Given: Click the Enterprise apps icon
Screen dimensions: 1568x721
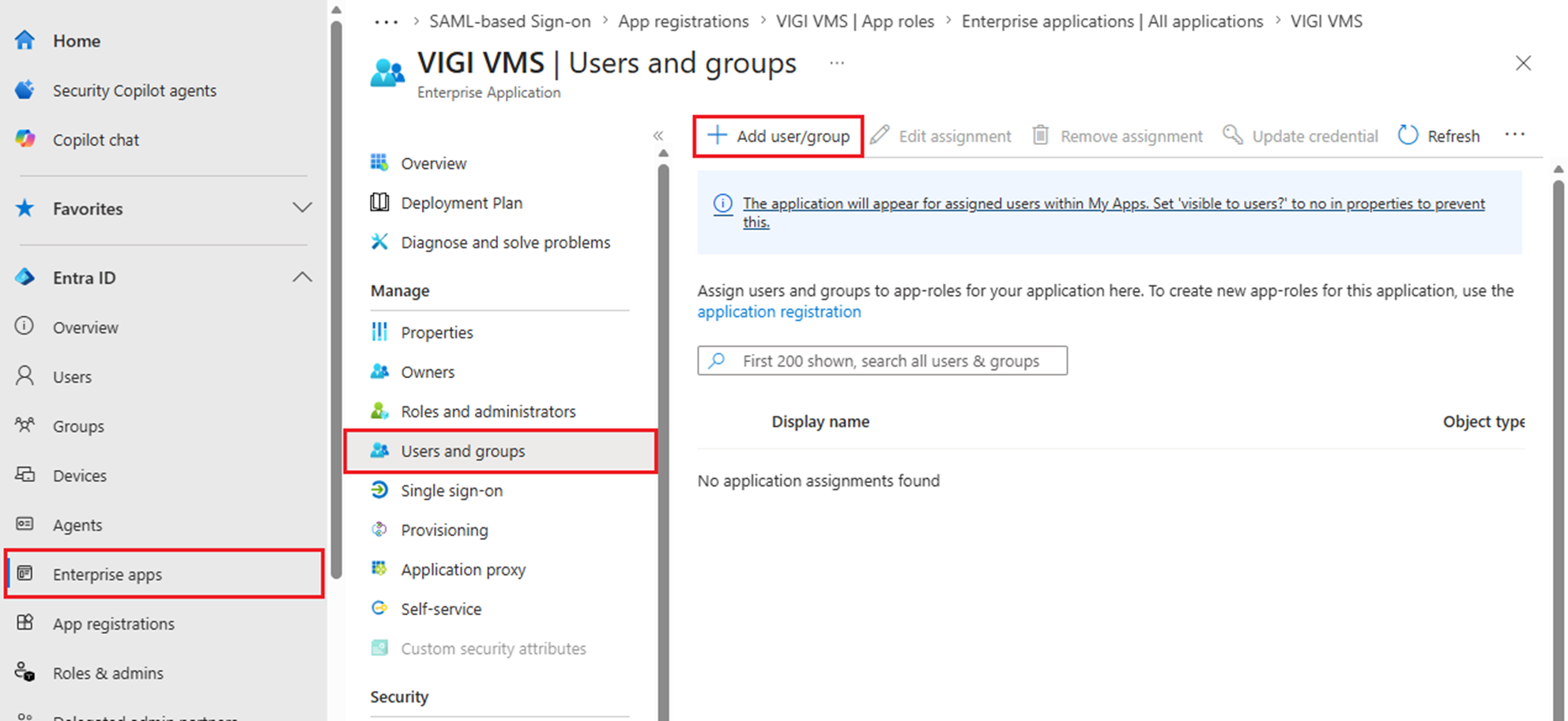Looking at the screenshot, I should pyautogui.click(x=24, y=573).
